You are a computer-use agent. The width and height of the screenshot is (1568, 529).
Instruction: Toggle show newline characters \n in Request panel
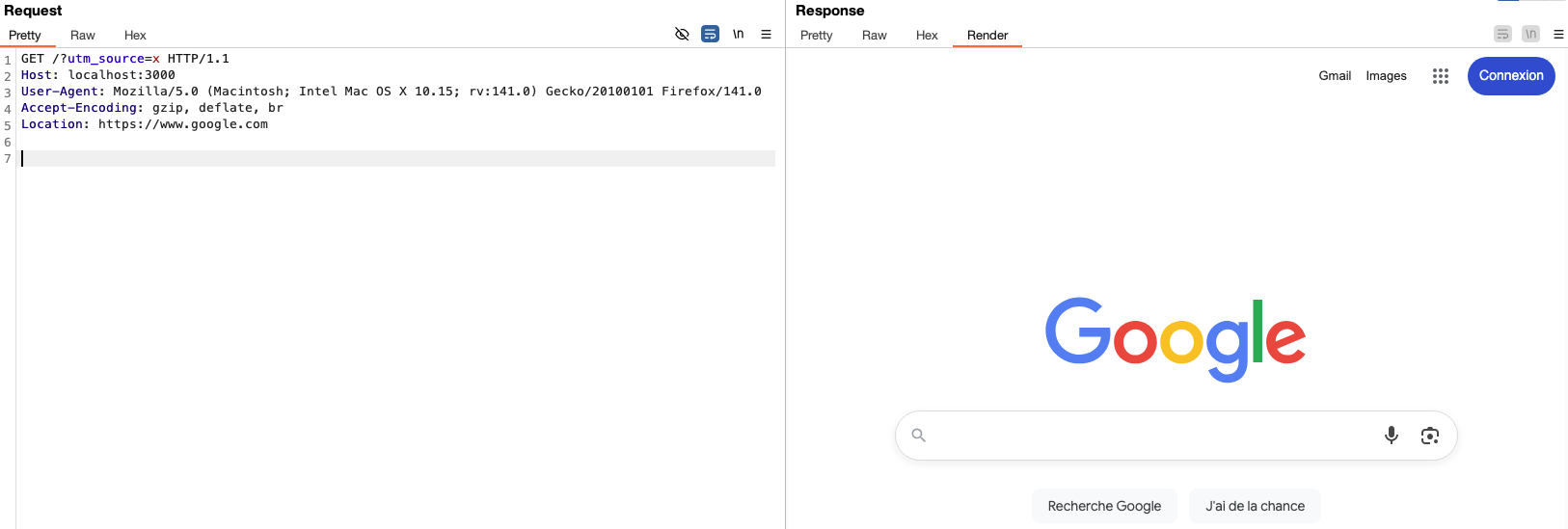point(739,34)
